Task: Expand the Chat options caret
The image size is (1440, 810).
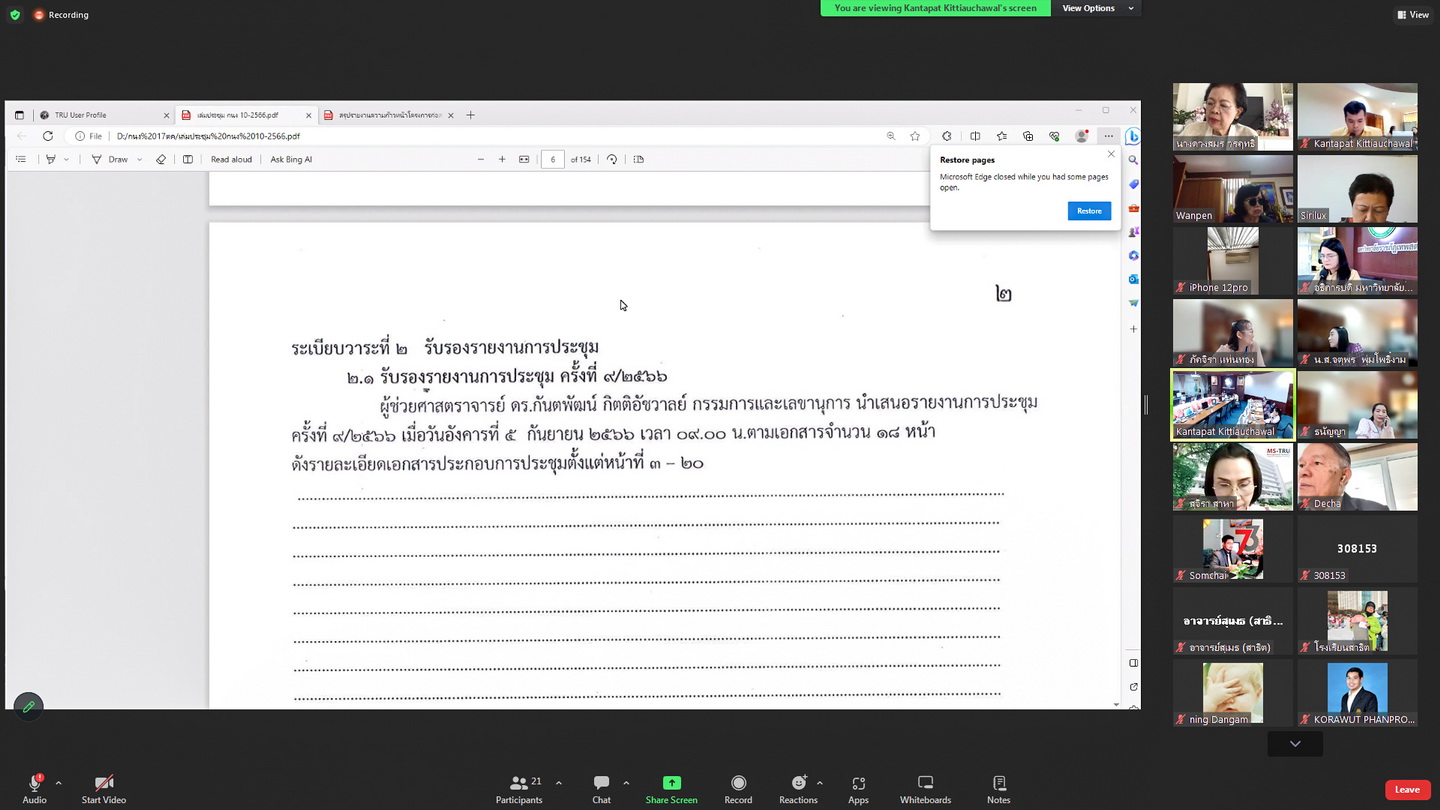Action: pos(626,783)
